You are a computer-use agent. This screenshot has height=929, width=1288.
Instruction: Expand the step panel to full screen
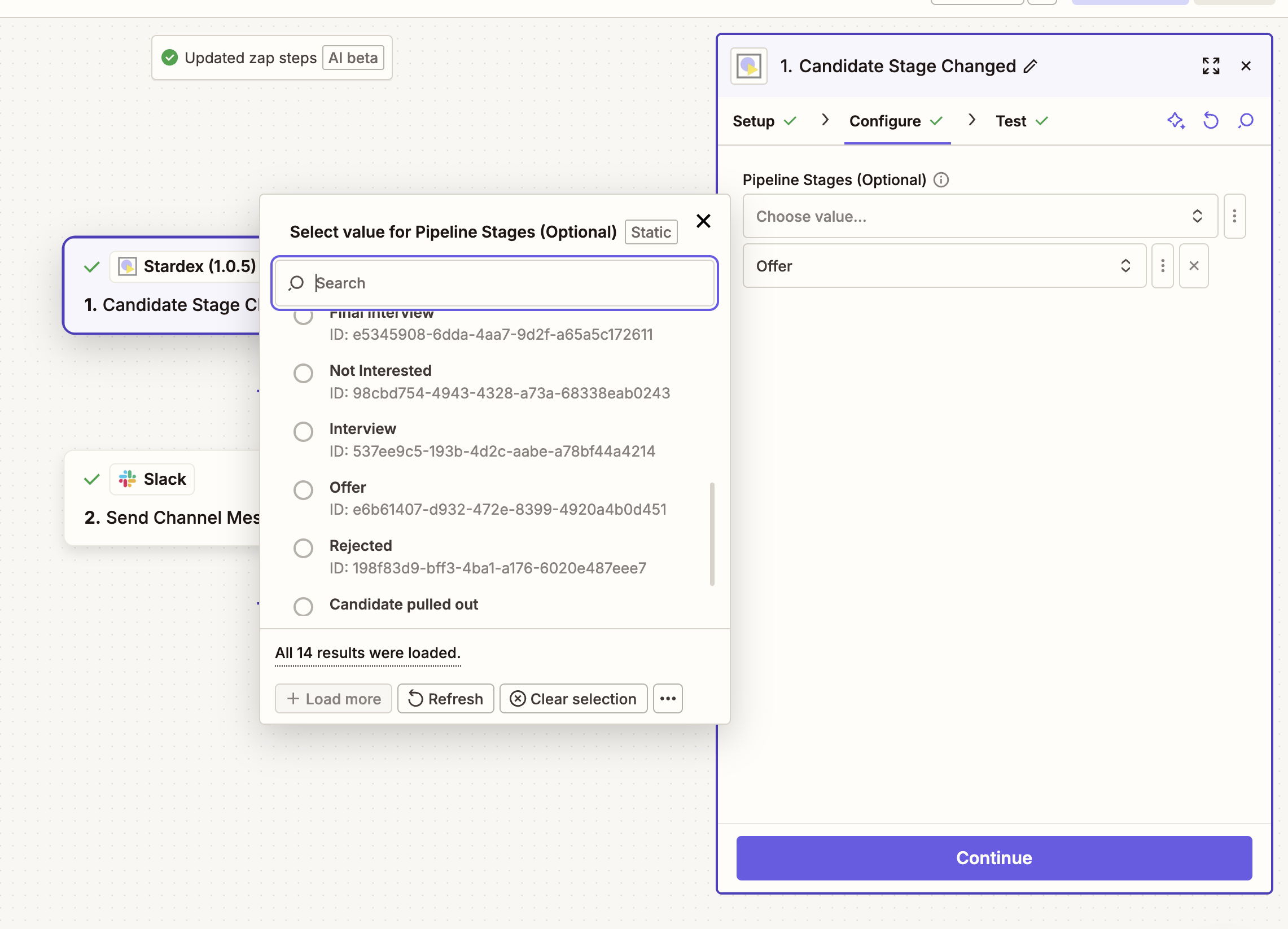tap(1211, 66)
